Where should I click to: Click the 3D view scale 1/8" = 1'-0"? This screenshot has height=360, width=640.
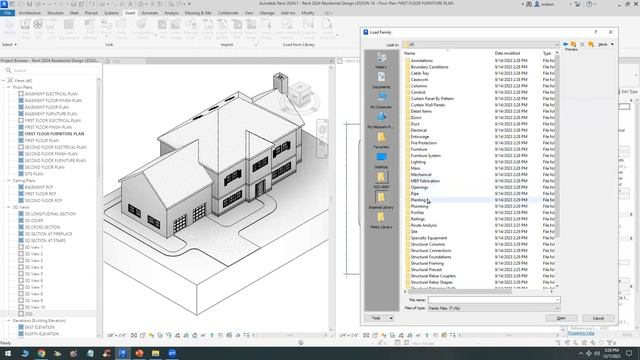point(116,336)
